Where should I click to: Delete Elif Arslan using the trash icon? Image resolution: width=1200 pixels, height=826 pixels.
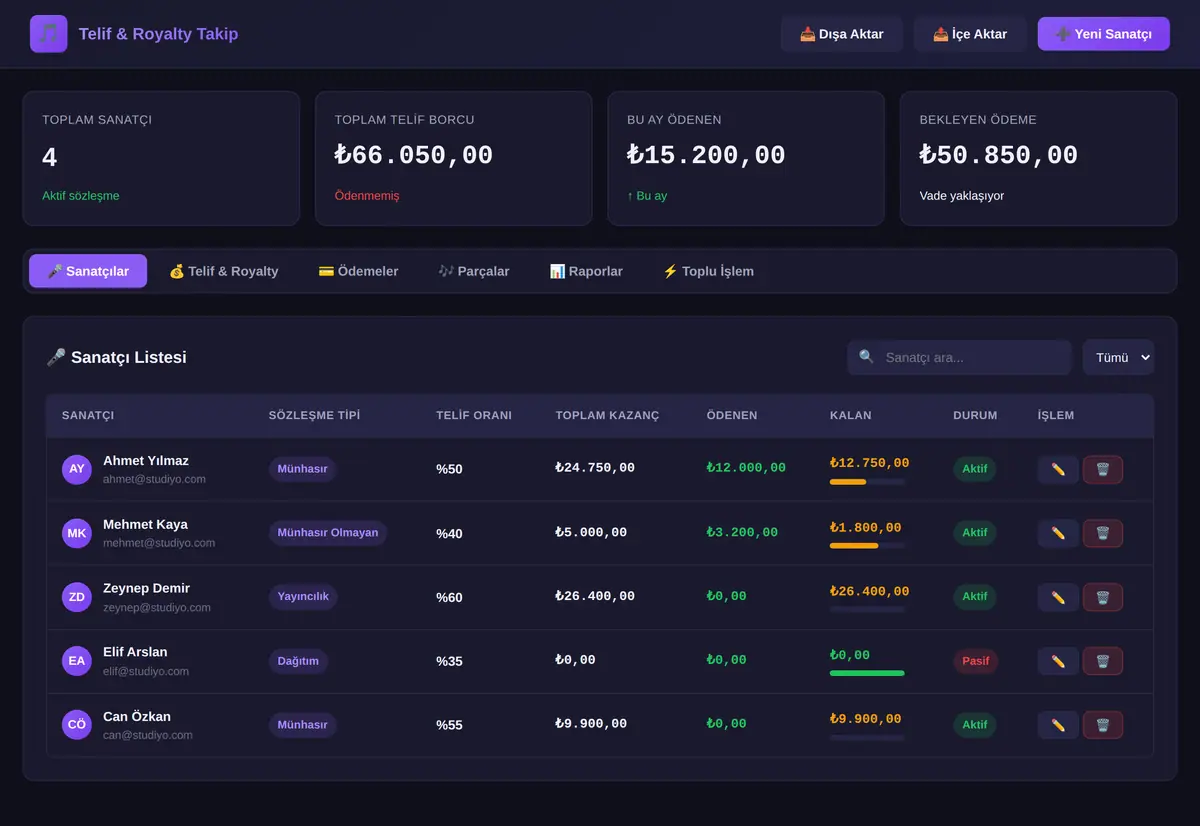point(1103,661)
